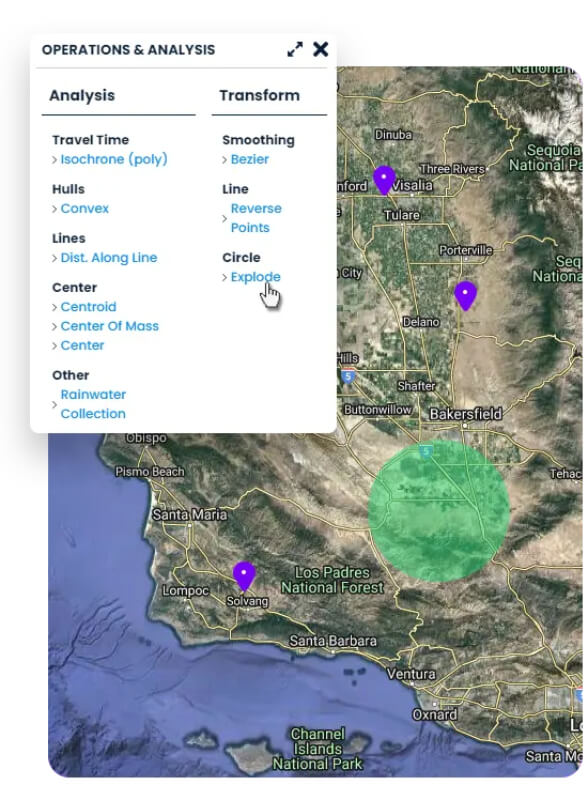Viewport: 588px width, 800px height.
Task: Run the Isochrone (poly) analysis
Action: [114, 159]
